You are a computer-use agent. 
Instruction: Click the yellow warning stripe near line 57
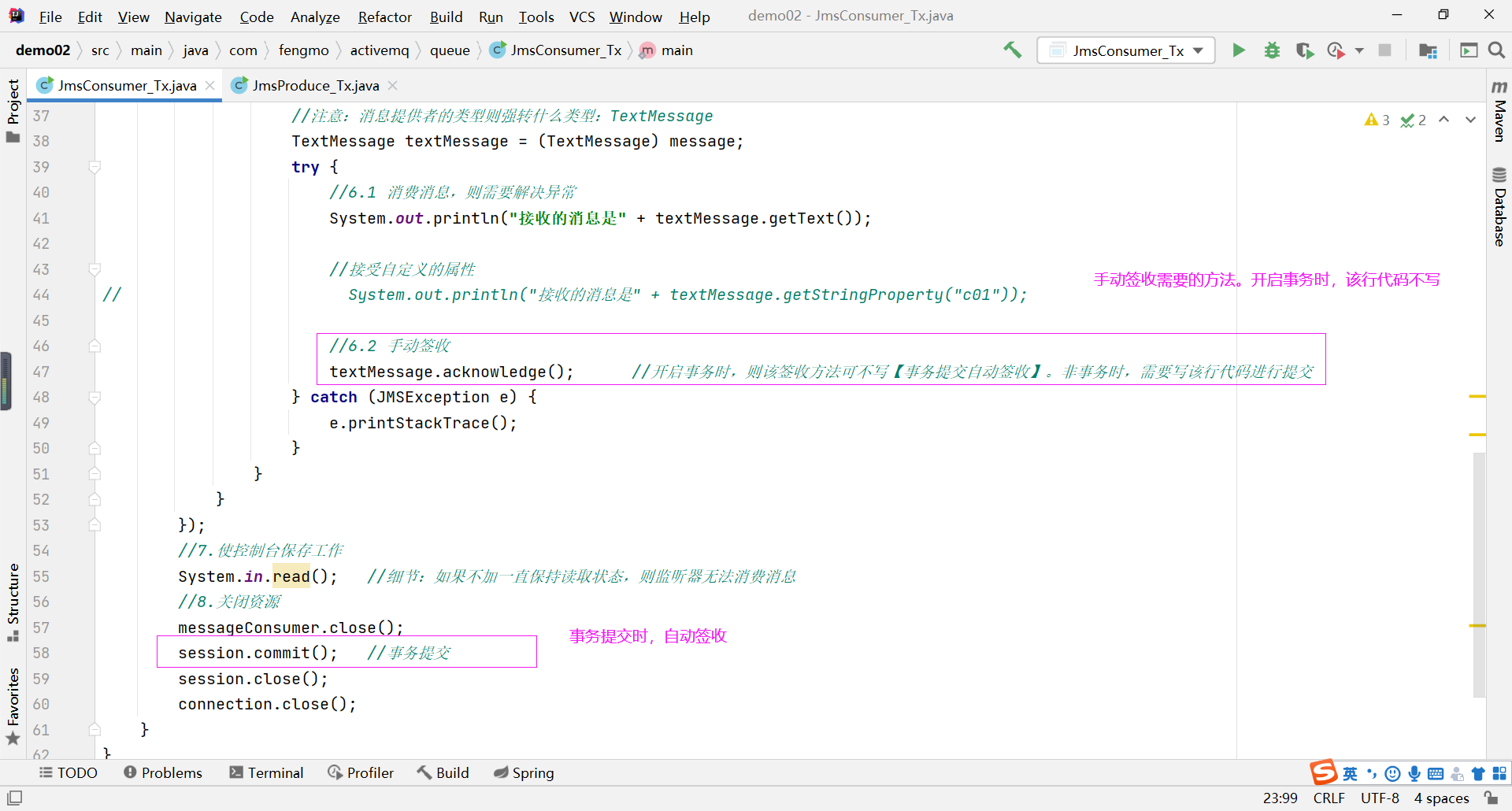(x=1477, y=625)
